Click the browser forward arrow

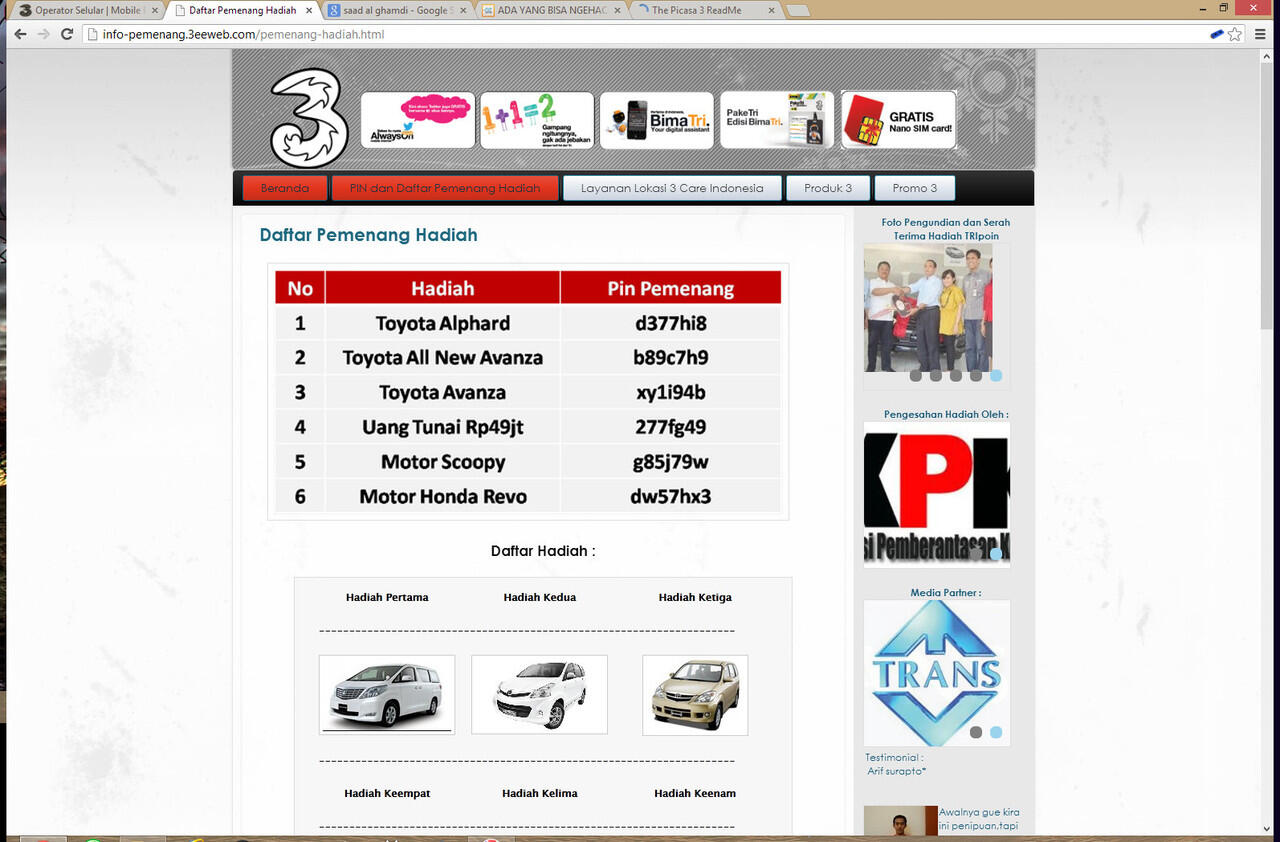tap(43, 34)
